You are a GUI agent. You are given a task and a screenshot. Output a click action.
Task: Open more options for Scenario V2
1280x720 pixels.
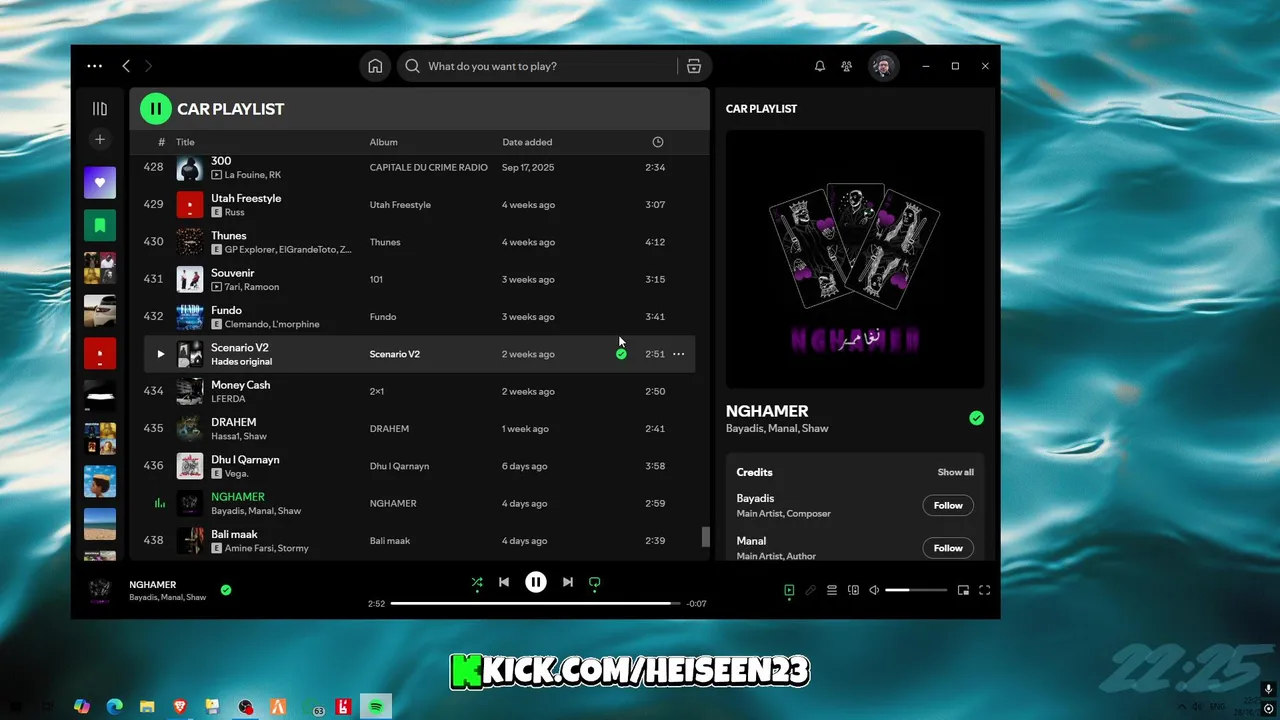click(x=679, y=354)
